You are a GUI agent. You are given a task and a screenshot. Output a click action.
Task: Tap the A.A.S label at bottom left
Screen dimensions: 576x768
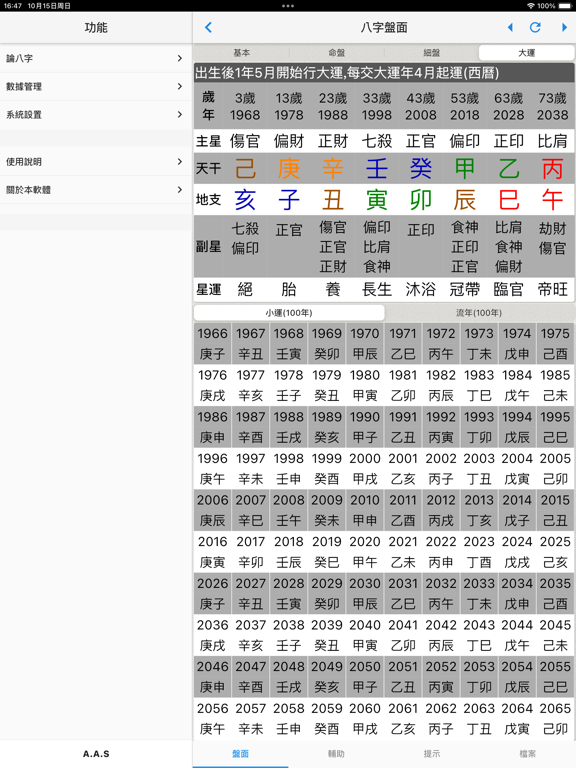pos(96,754)
